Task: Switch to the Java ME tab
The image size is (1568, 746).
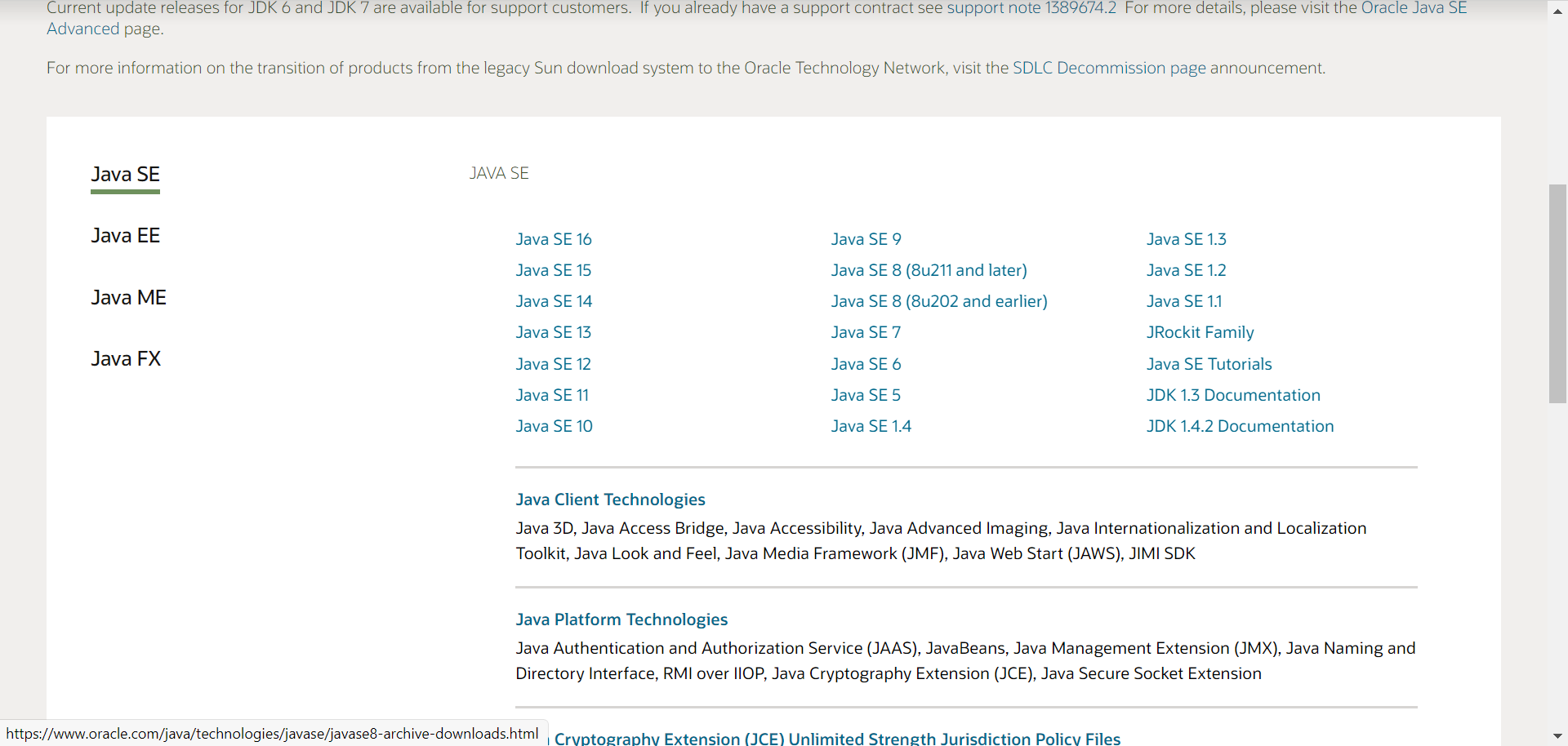Action: pos(128,298)
